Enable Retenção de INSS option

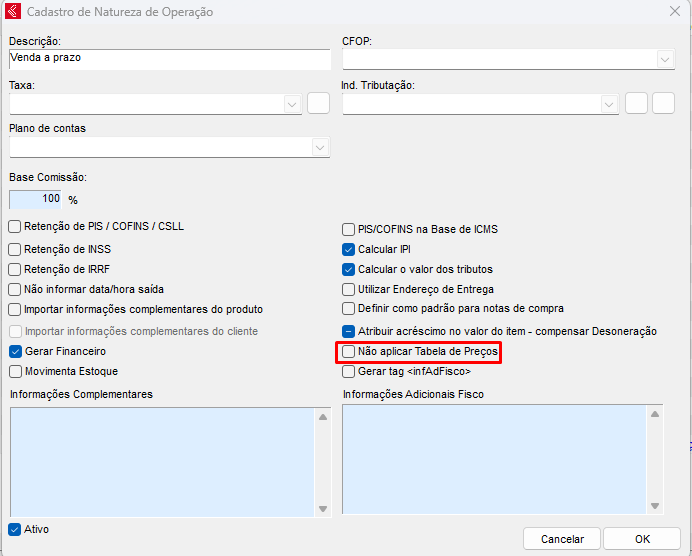15,249
